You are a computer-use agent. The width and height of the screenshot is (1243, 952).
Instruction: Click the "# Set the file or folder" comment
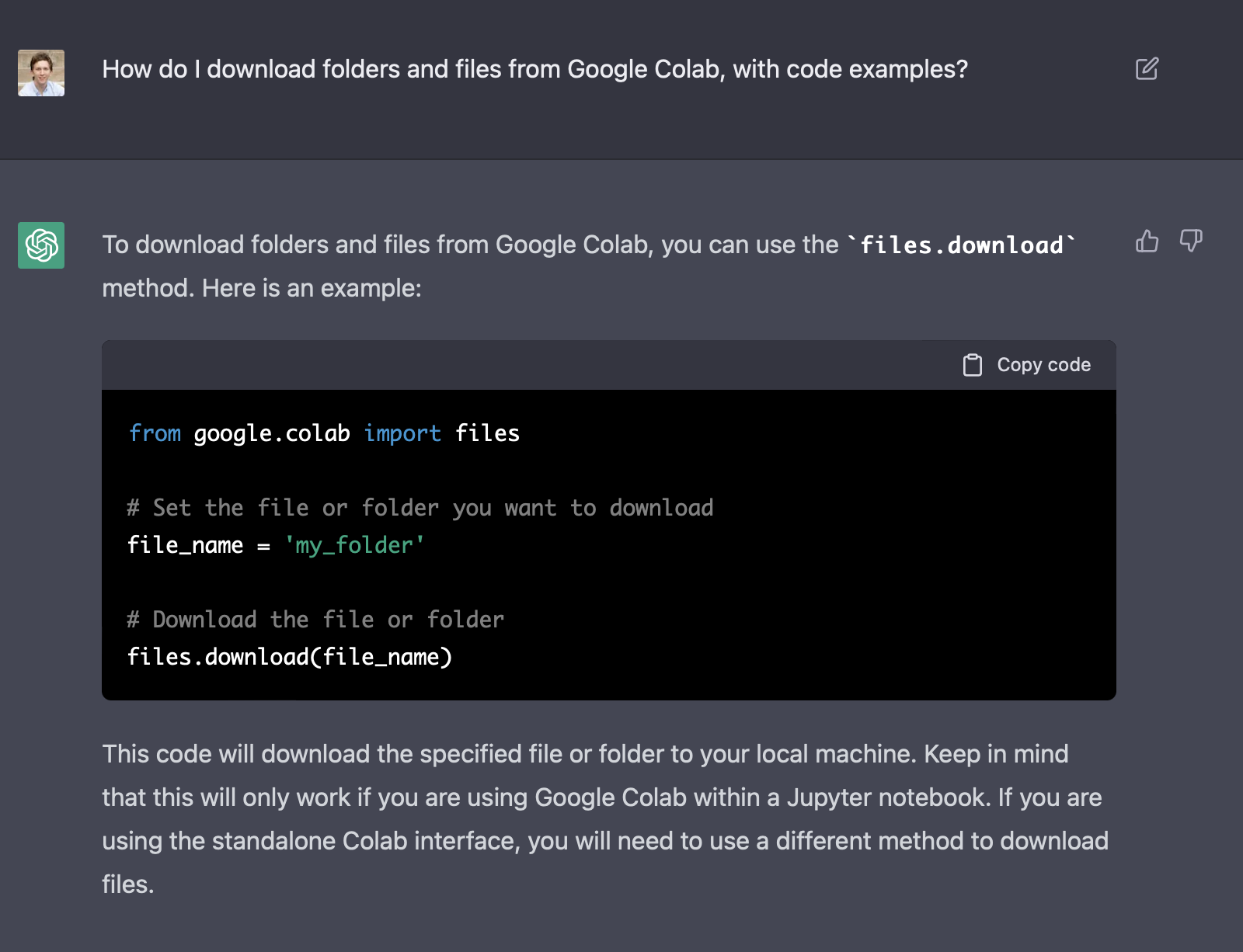pyautogui.click(x=420, y=508)
